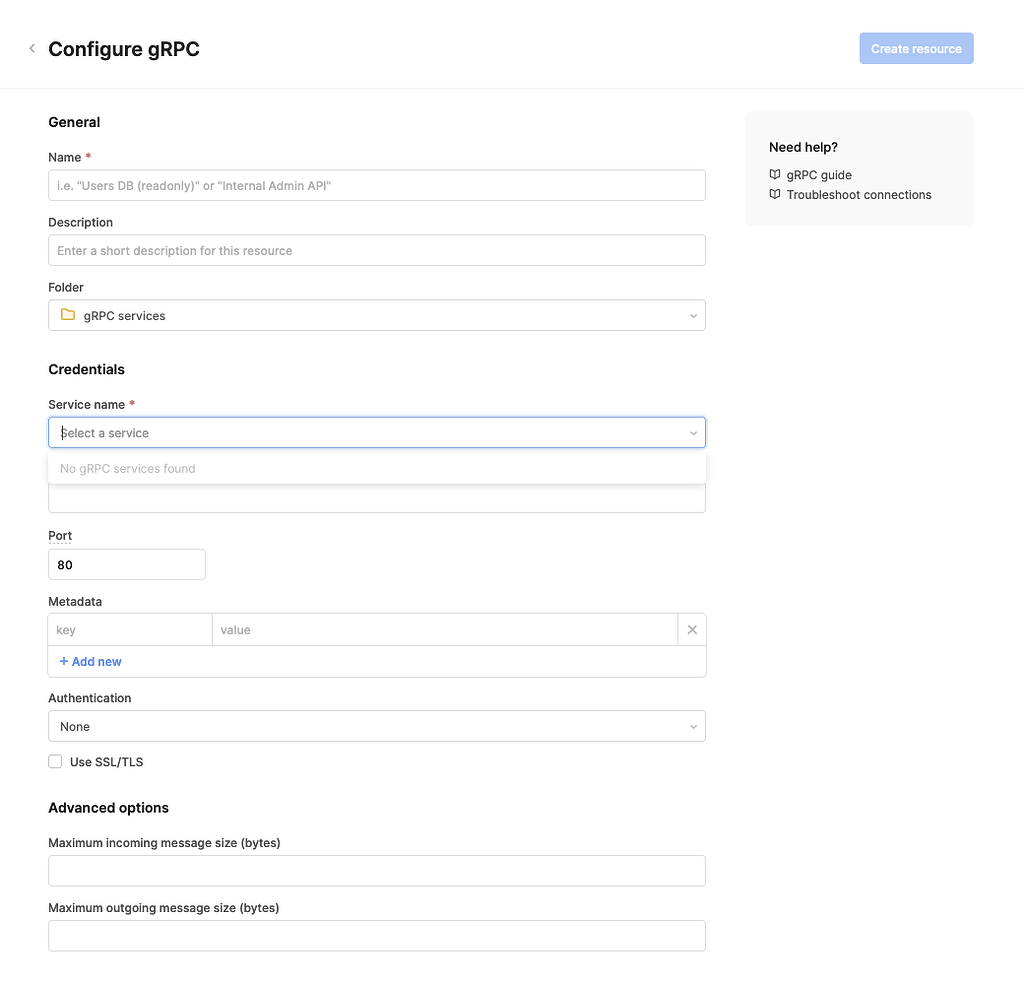Open the Authentication dropdown showing None
Image resolution: width=1024 pixels, height=984 pixels.
(377, 726)
